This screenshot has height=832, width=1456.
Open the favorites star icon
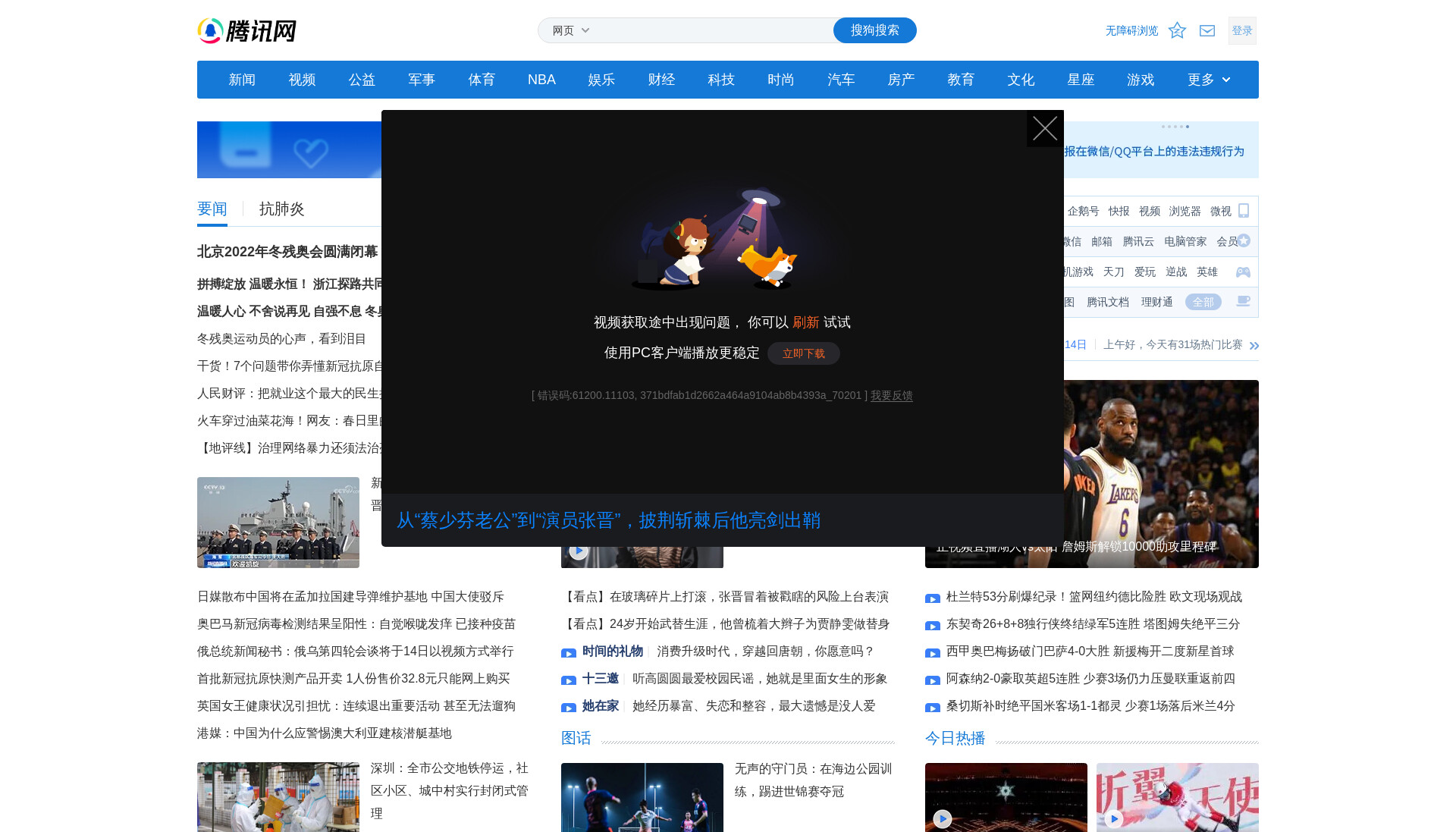(1177, 30)
